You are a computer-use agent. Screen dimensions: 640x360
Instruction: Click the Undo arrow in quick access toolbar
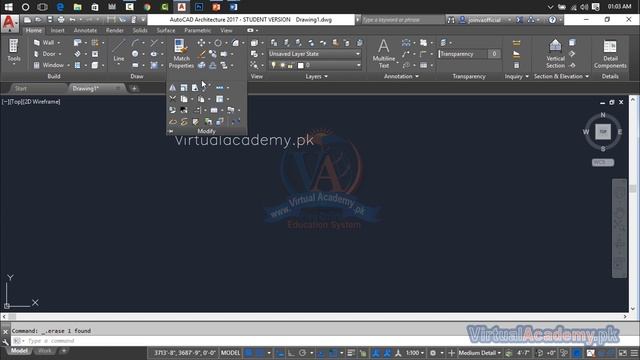[72, 20]
